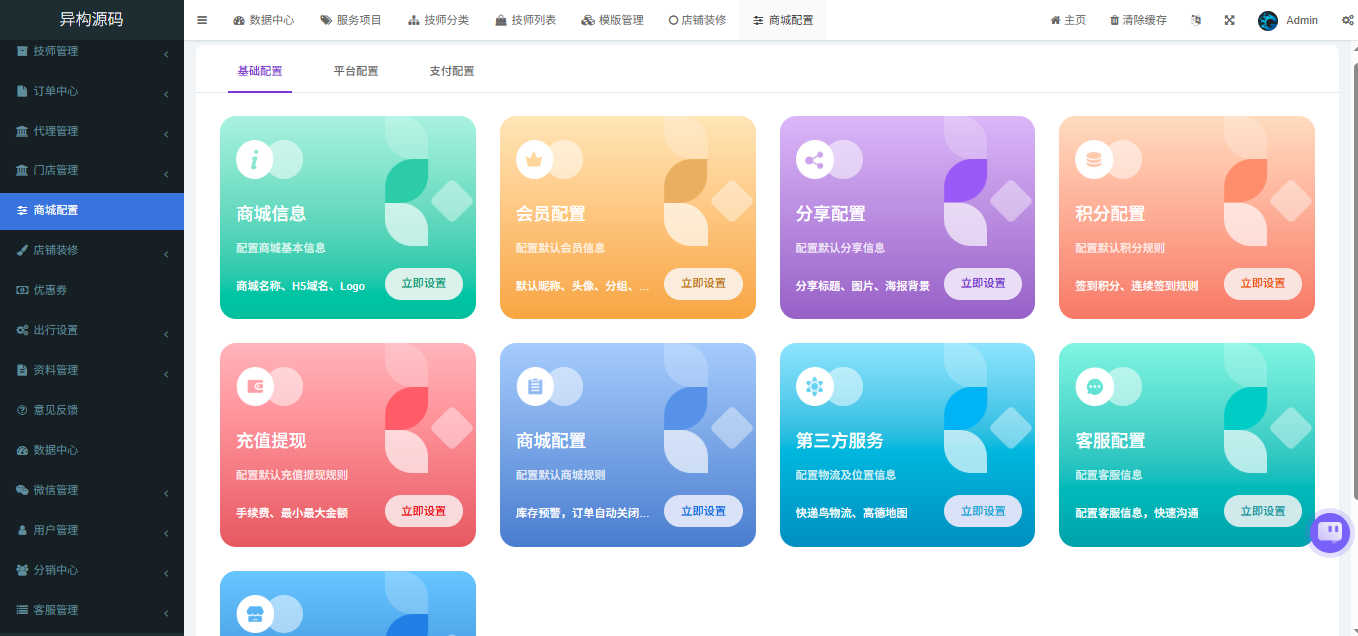Collapse the sidebar via the 异构源码 logo area
Viewport: 1358px width, 636px height.
pyautogui.click(x=92, y=19)
